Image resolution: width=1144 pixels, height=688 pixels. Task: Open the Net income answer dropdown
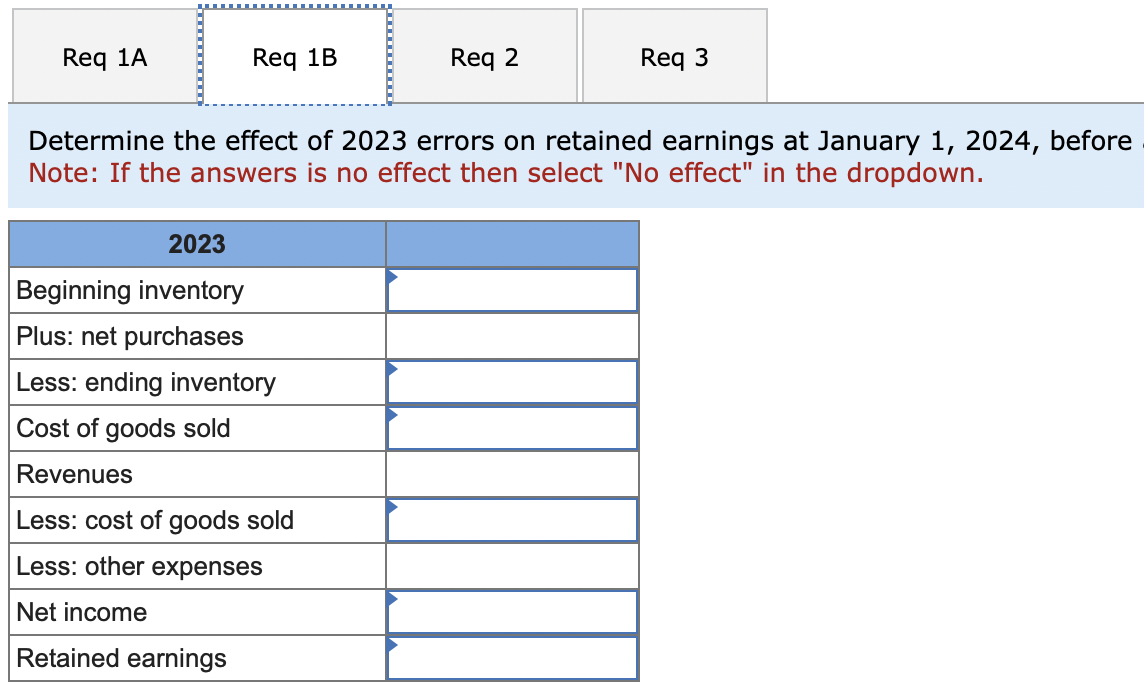coord(512,611)
